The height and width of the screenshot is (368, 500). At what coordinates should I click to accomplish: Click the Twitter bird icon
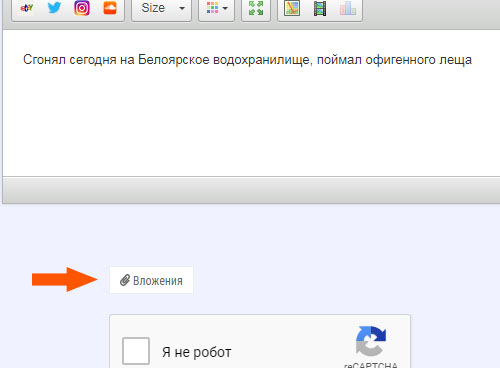coord(54,8)
